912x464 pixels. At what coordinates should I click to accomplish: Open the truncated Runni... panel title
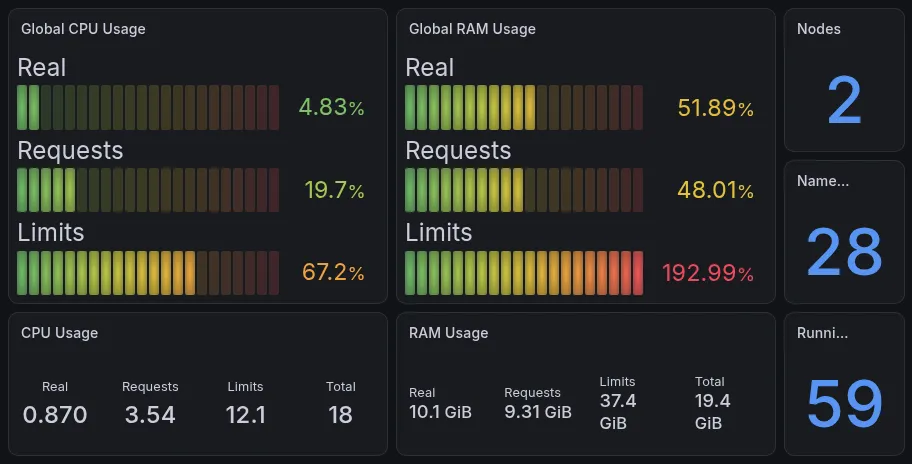[822, 333]
